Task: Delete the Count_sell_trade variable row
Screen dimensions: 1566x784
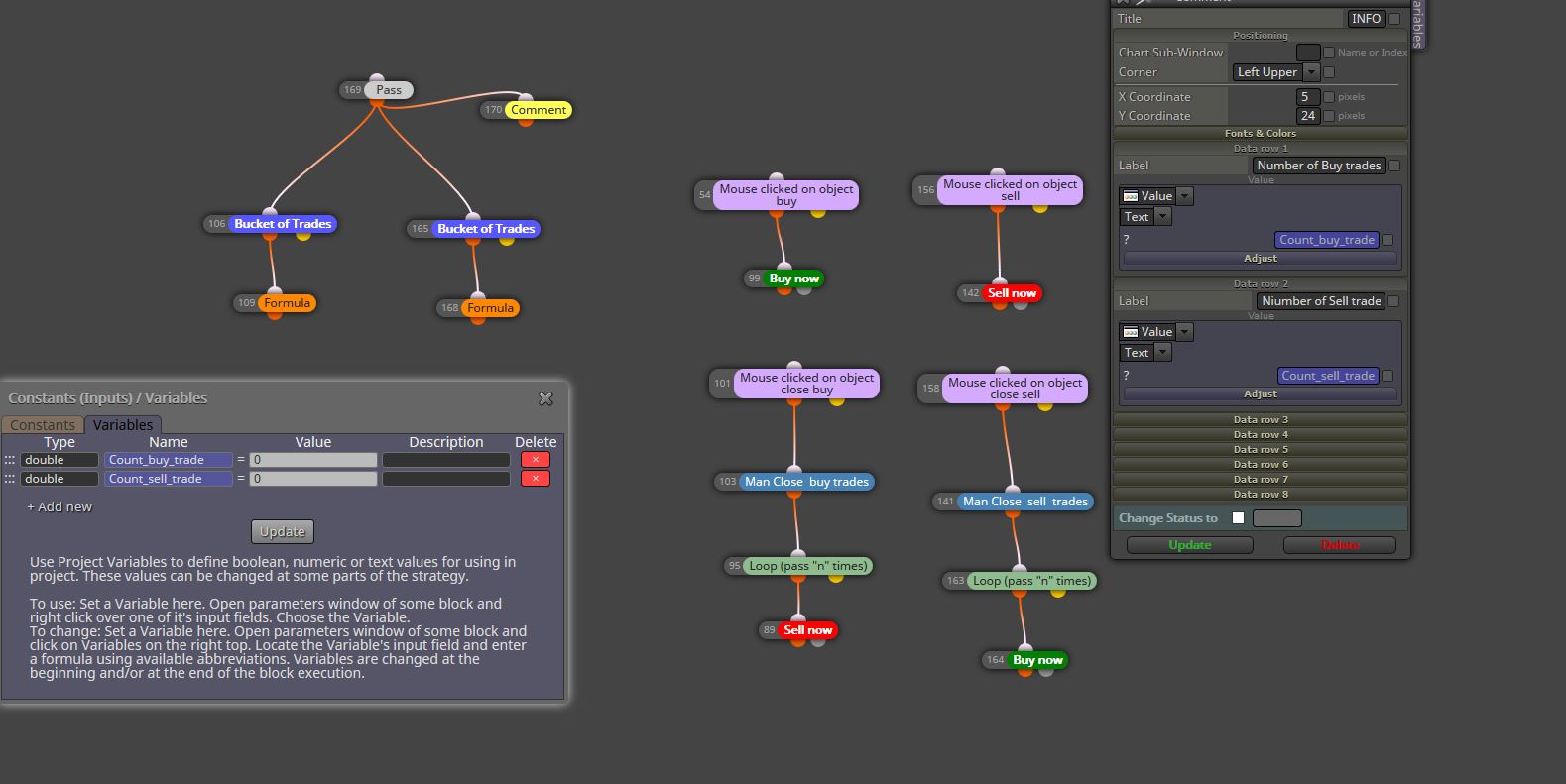Action: pos(536,479)
